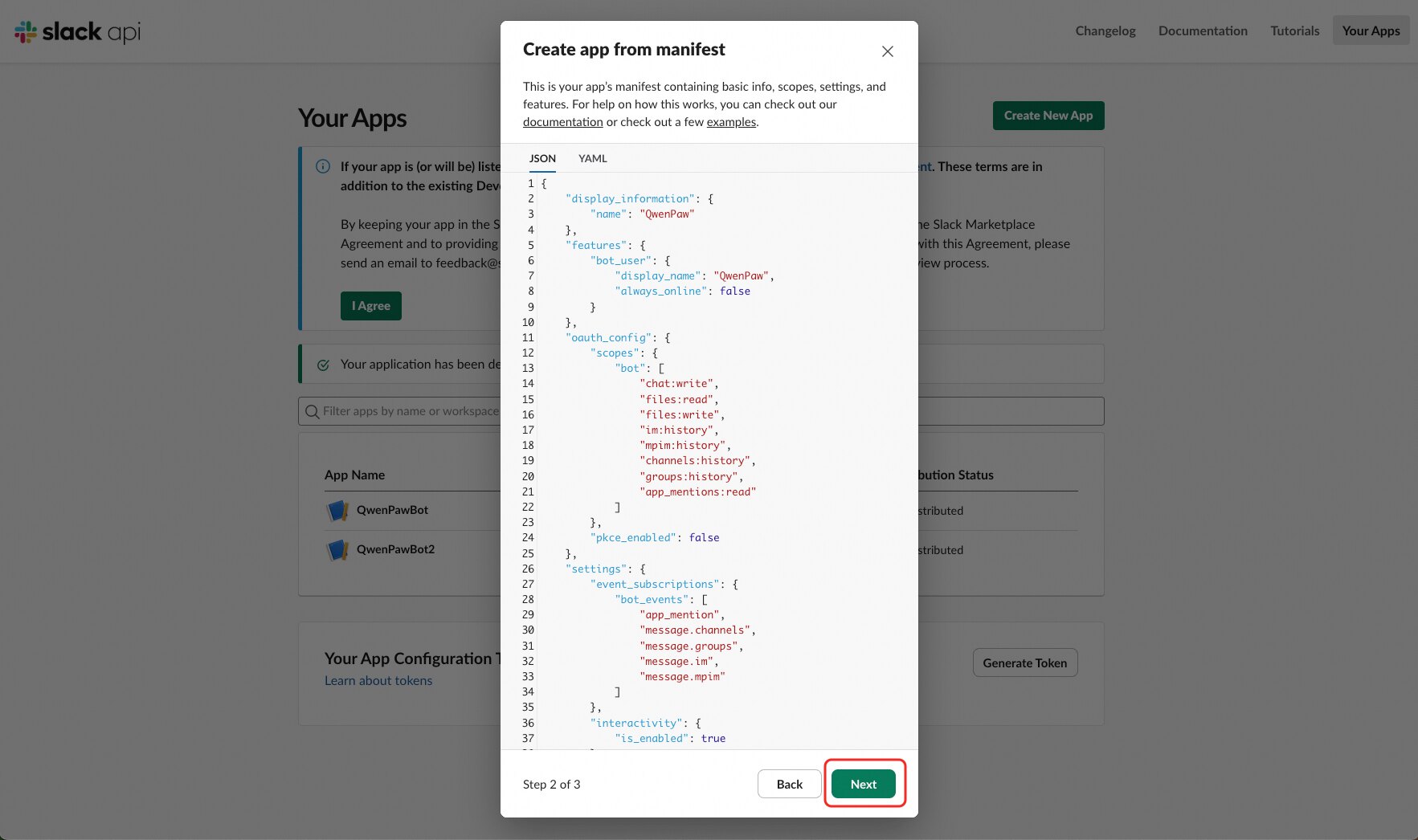The image size is (1418, 840).
Task: Click the I Agree button
Action: pos(371,306)
